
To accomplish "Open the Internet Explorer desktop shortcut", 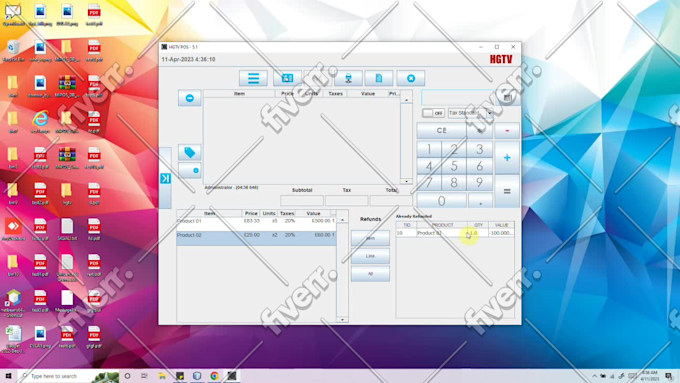I will click(40, 122).
